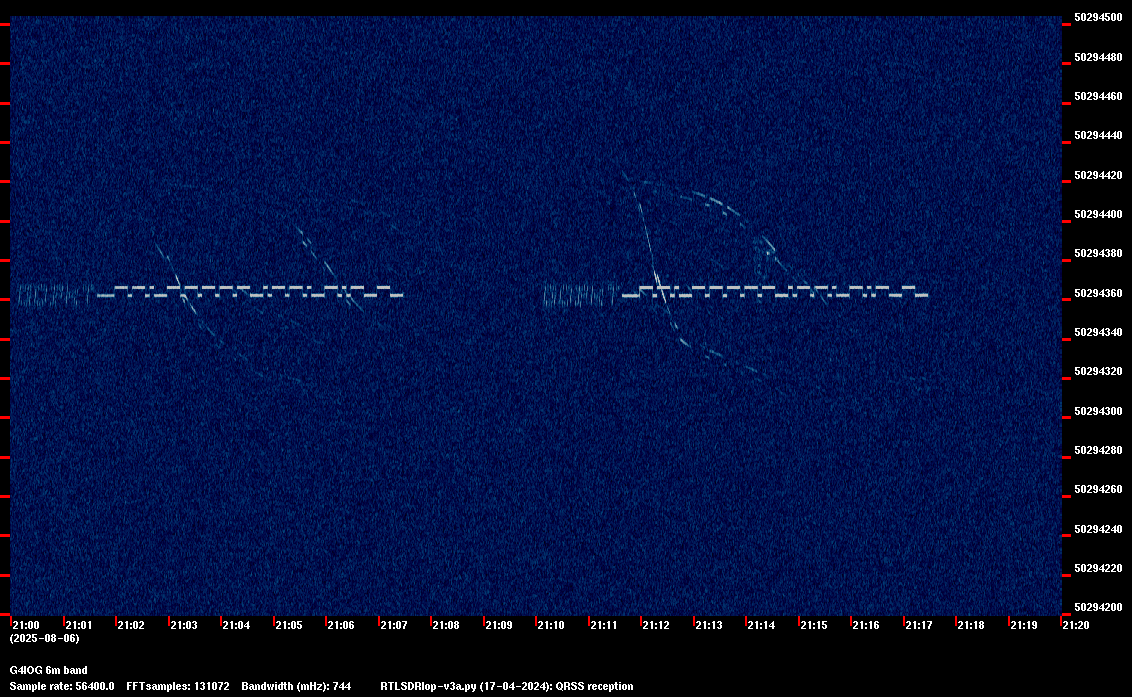Viewport: 1132px width, 697px height.
Task: Click the 21:19 time axis label
Action: click(1024, 625)
